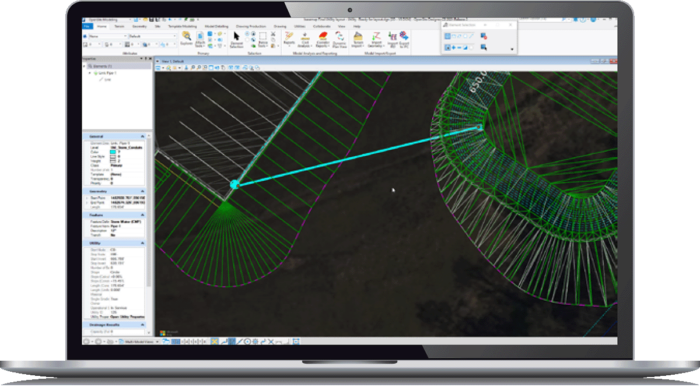
Task: Click the scroll-down arrow of Properties panel
Action: coord(149,333)
